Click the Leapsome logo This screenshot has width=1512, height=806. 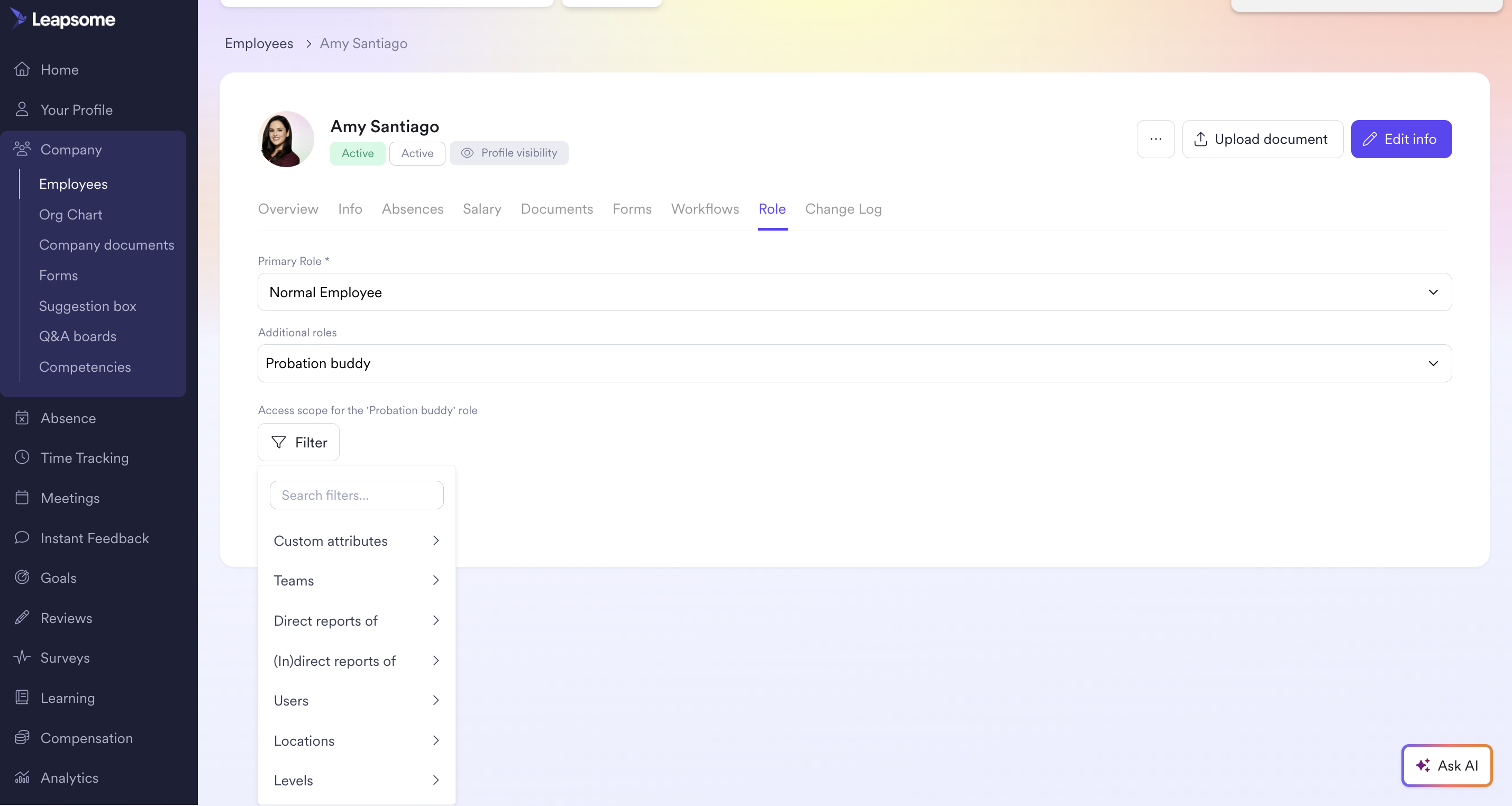[63, 19]
